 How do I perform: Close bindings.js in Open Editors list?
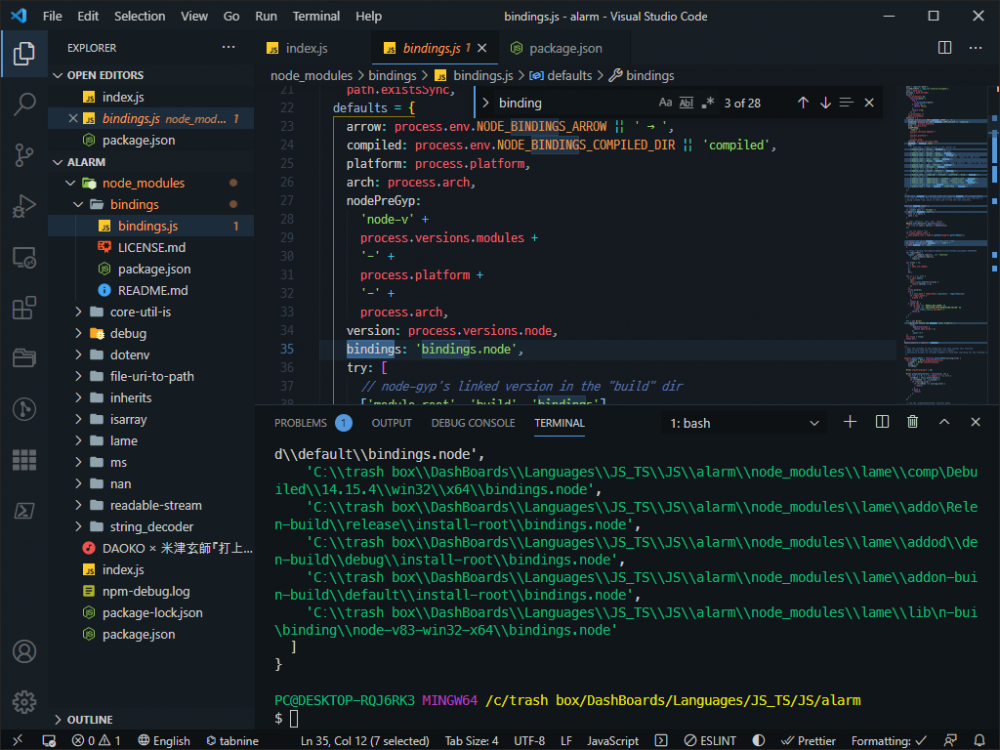point(73,119)
